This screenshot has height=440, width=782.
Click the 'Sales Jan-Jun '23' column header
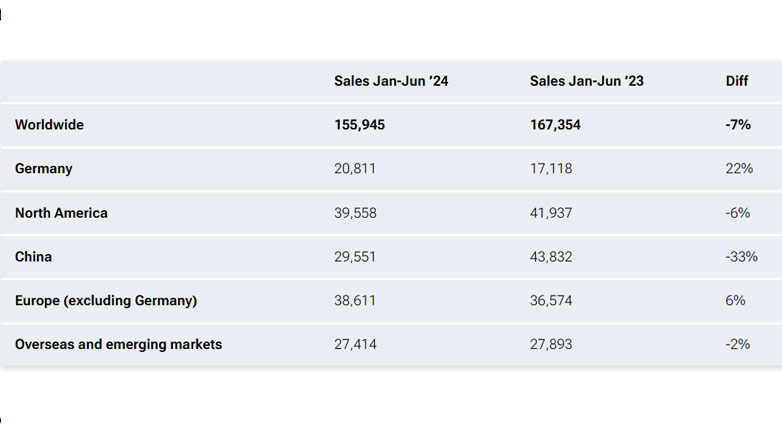(586, 81)
